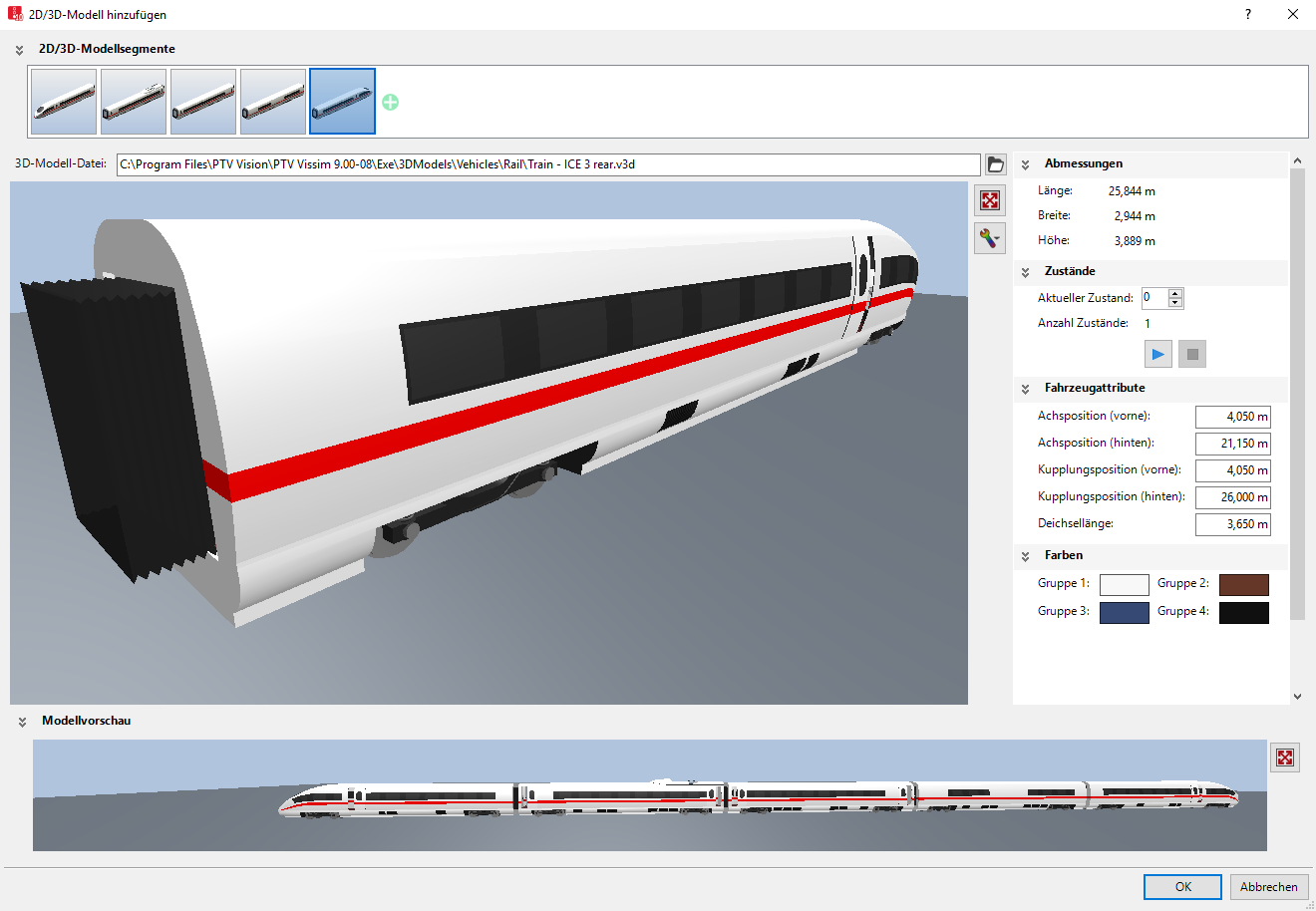Collapse the 2D/3D-Modellsegmente section
The height and width of the screenshot is (911, 1316).
19,50
